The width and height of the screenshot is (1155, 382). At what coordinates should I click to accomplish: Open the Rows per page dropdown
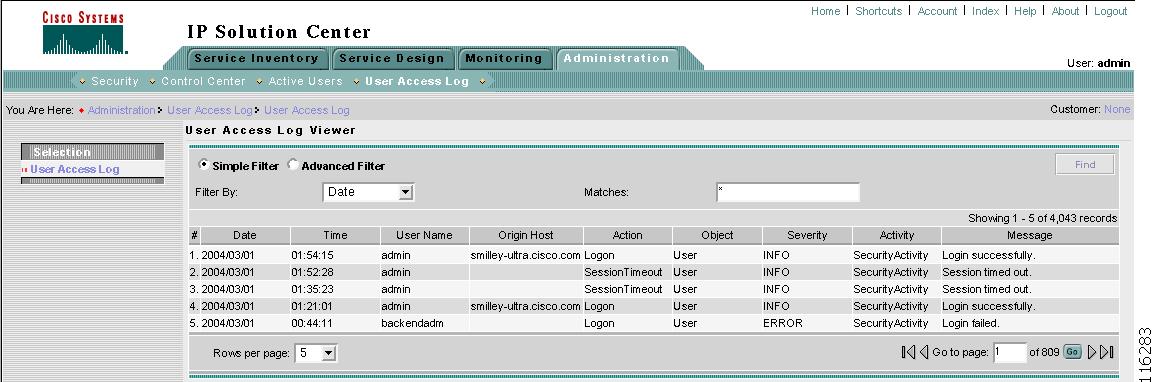pos(315,353)
